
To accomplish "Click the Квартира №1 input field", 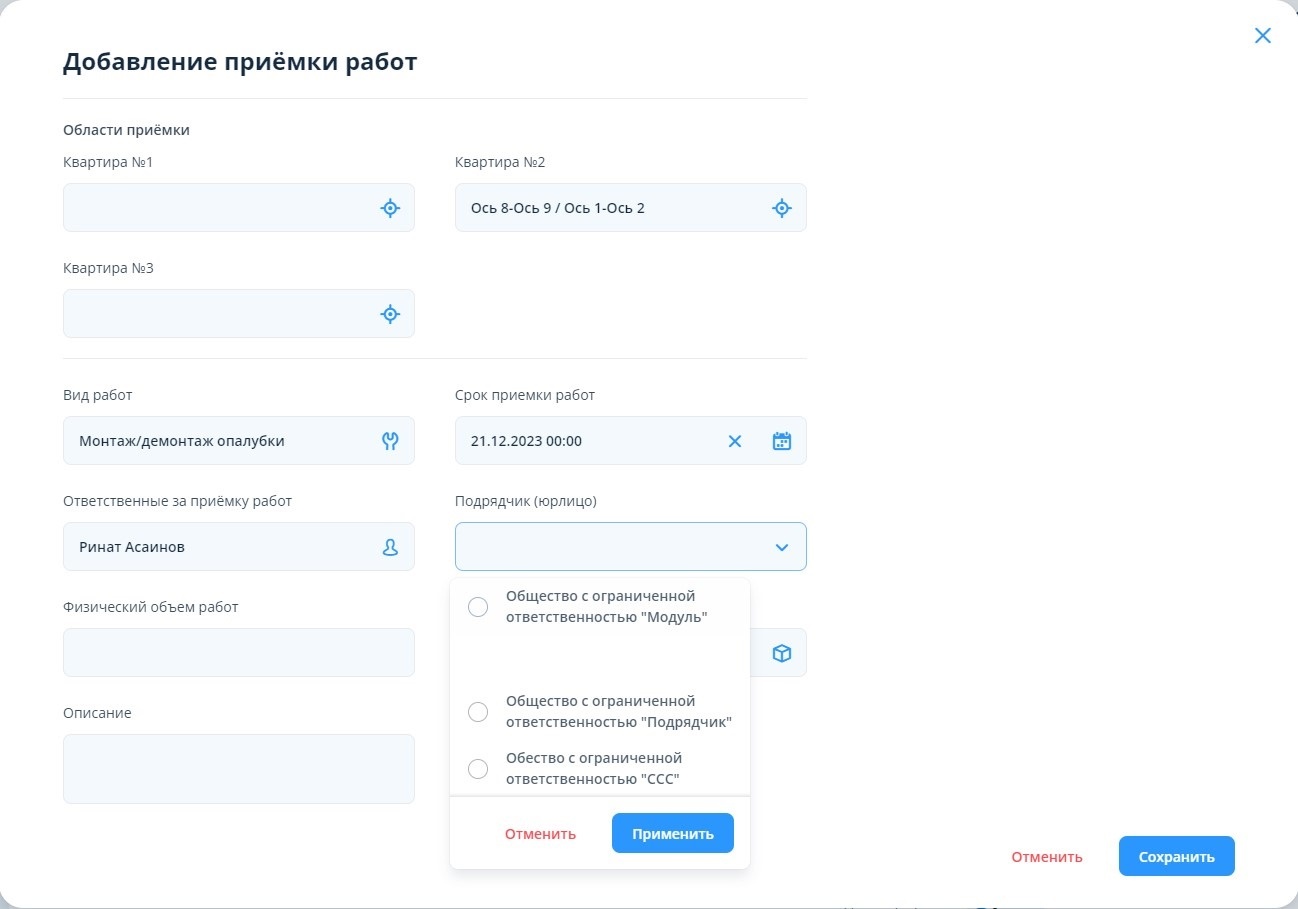I will click(x=220, y=208).
